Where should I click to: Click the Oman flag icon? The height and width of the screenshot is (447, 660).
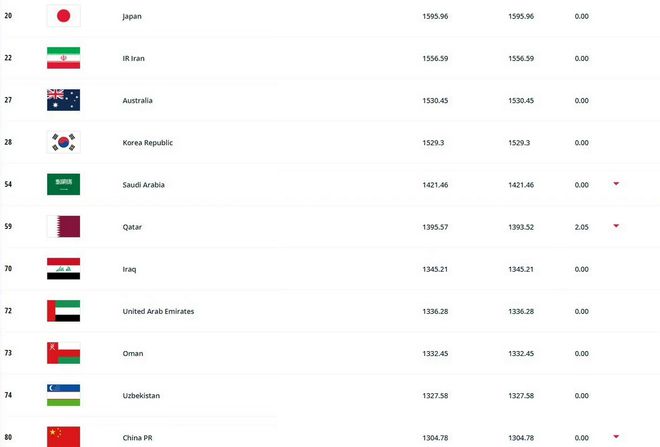click(x=64, y=353)
